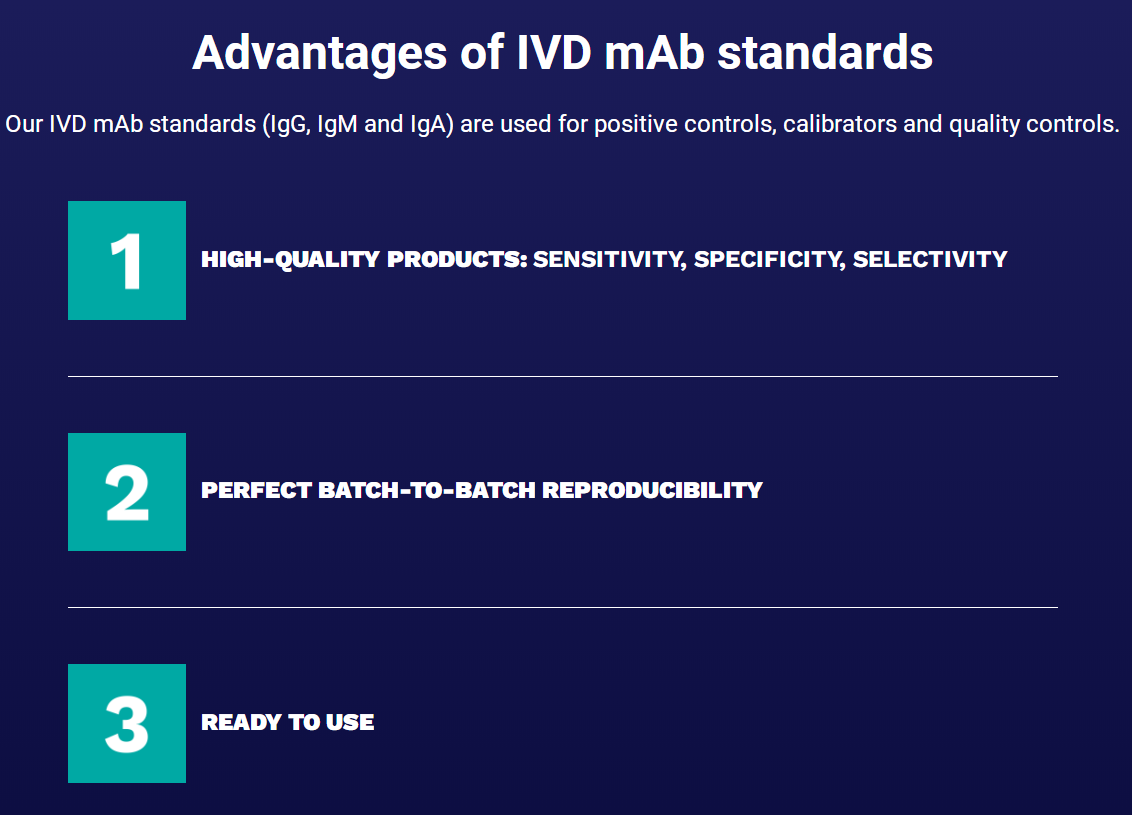Screen dimensions: 1132x815
Task: Click the teal number 1 box
Action: 127,261
